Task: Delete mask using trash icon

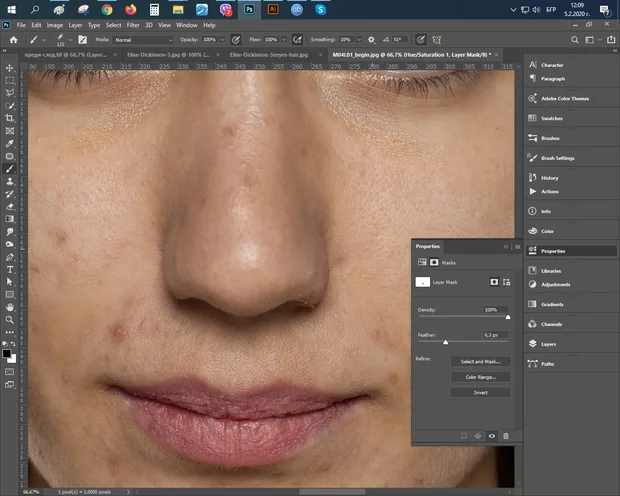Action: click(x=506, y=436)
